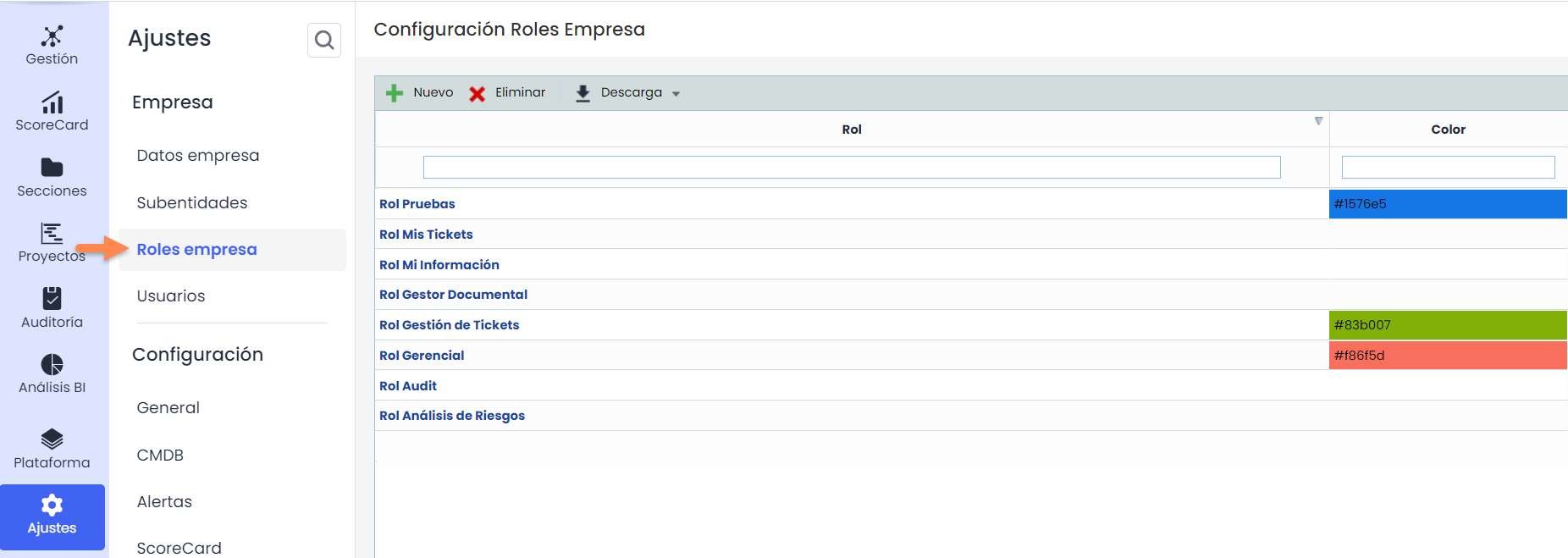Open the ScoreCard chart icon in sidebar
1568x558 pixels.
click(x=52, y=102)
